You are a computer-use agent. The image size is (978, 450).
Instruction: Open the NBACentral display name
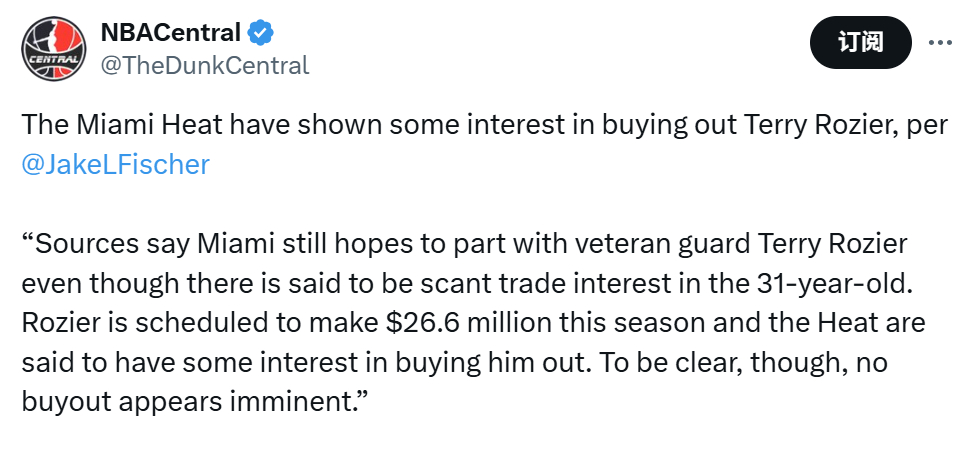coord(170,32)
